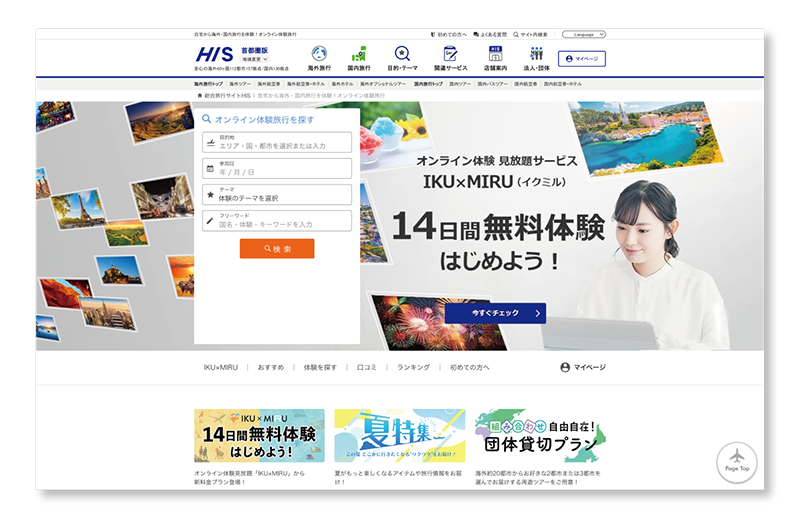Click the 今すぐチェック button
The image size is (800, 519).
[509, 313]
